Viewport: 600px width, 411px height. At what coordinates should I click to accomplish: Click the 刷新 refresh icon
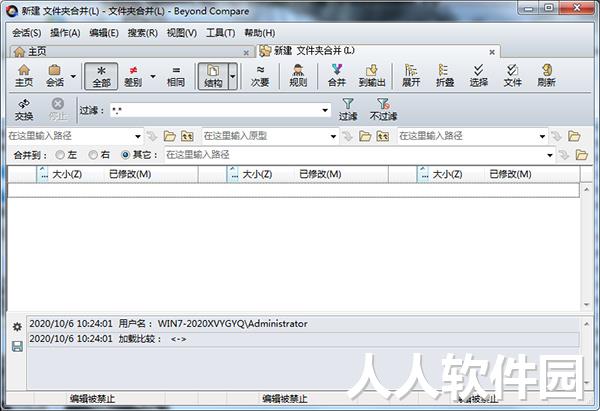(546, 76)
